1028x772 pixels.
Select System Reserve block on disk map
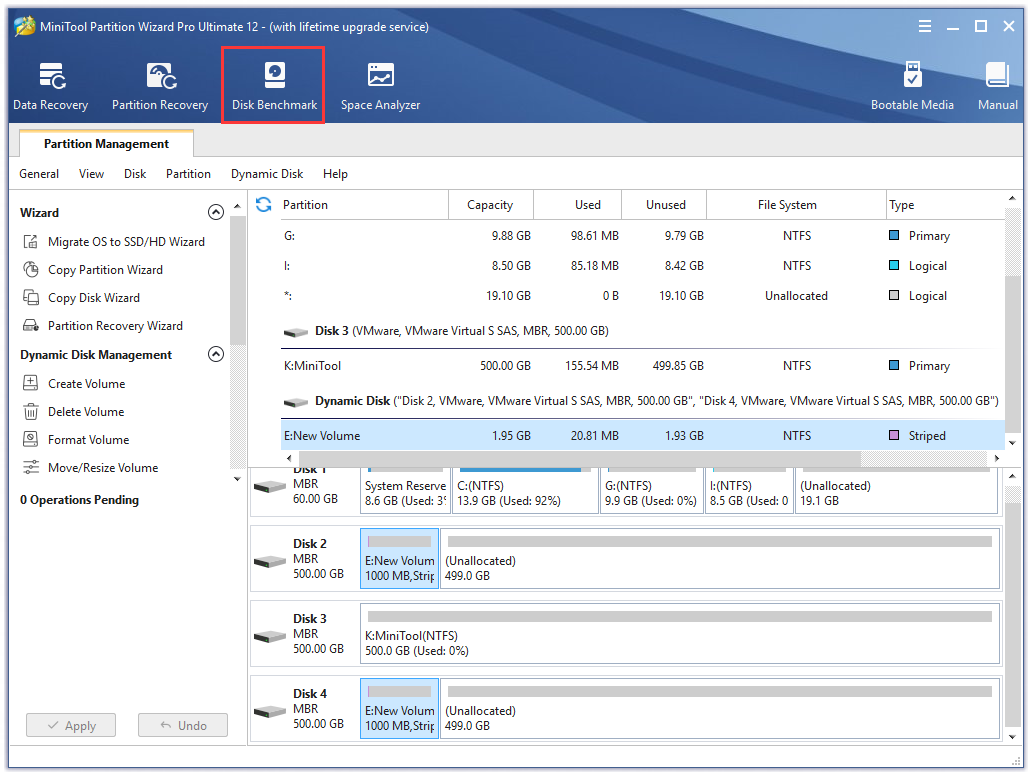pyautogui.click(x=405, y=491)
